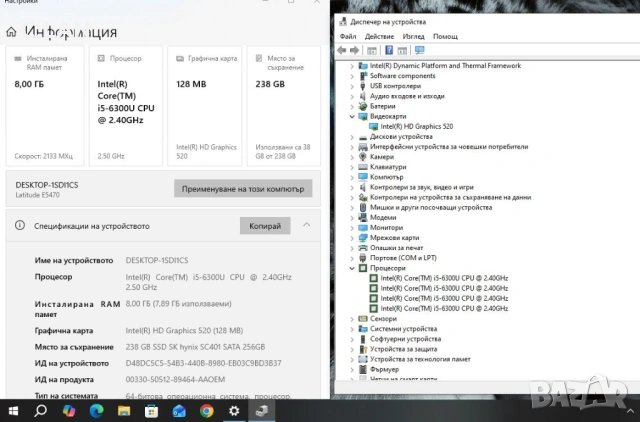Expand the Компютър node

pyautogui.click(x=352, y=178)
